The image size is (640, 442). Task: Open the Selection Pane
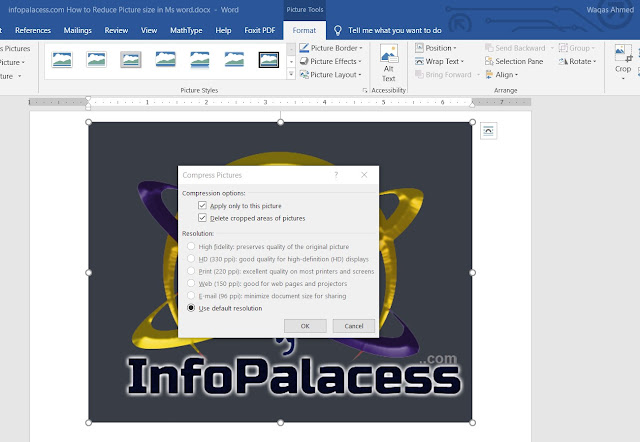tap(514, 61)
